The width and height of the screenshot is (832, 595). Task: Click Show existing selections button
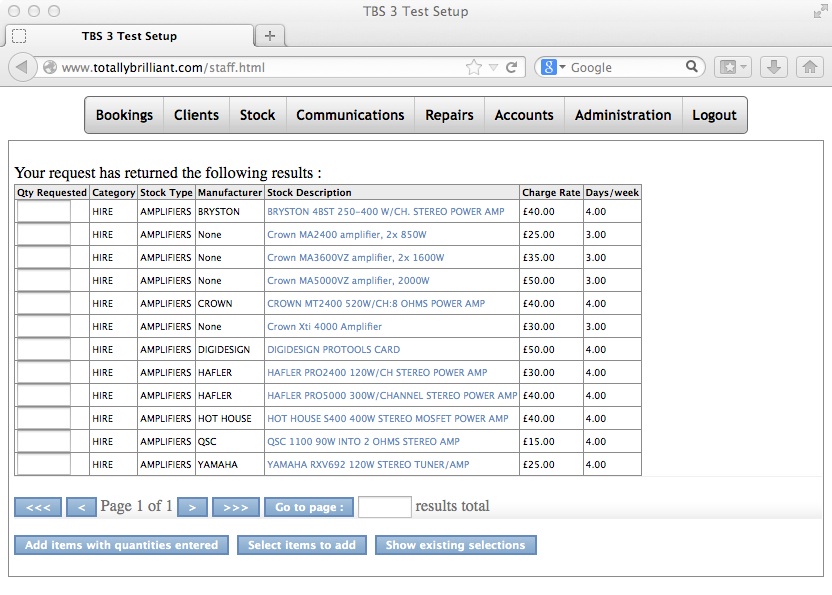pyautogui.click(x=455, y=545)
